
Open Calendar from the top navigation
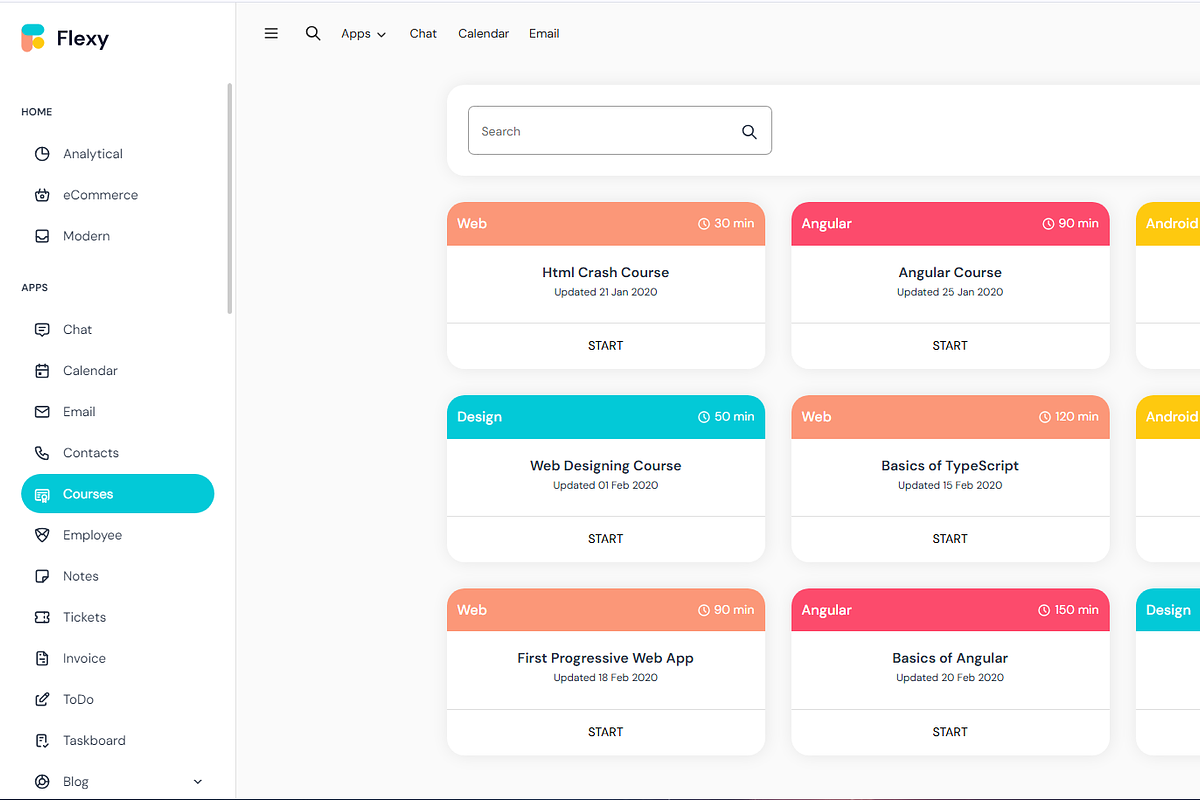pyautogui.click(x=483, y=34)
